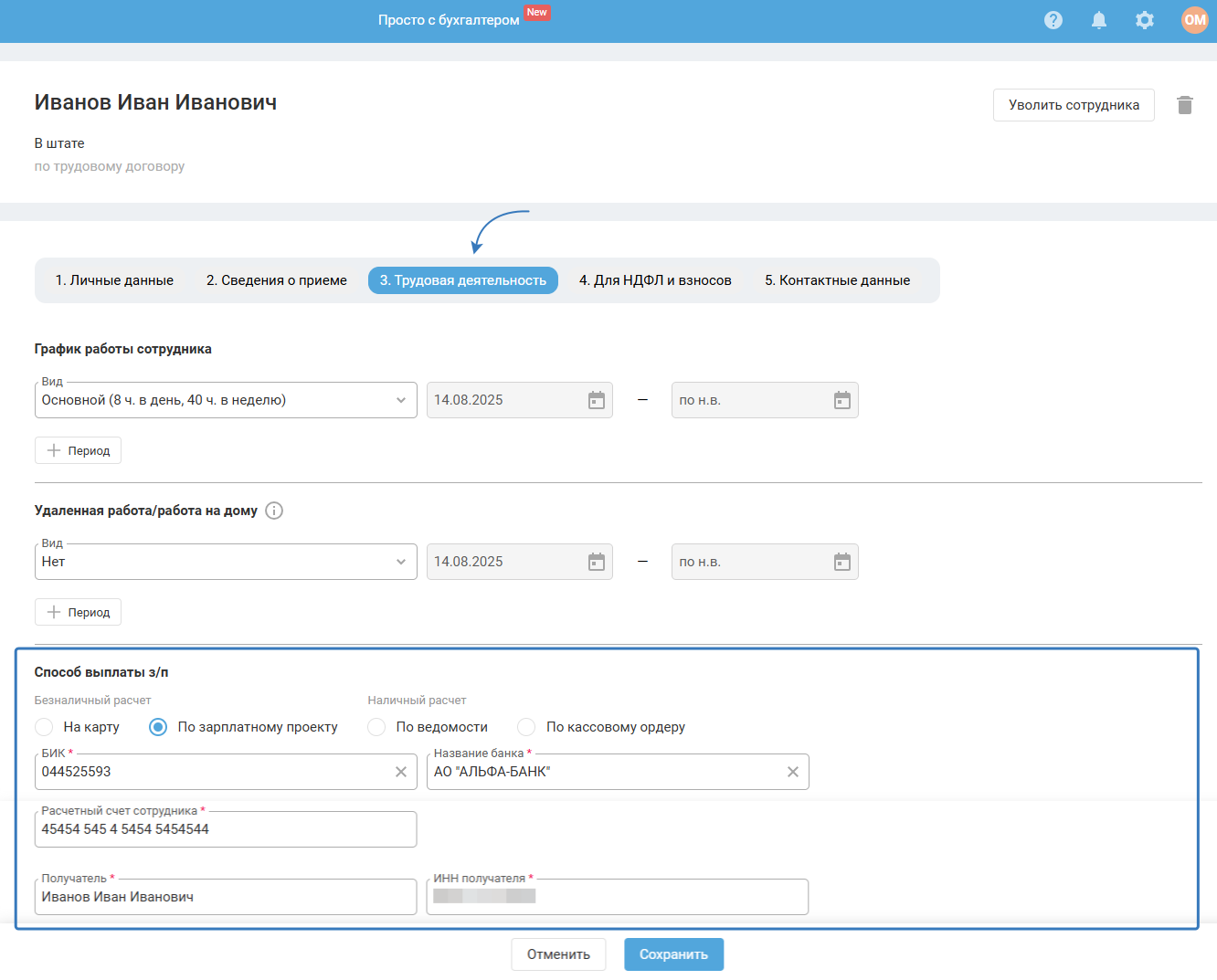
Task: Open the bank name combo box field
Action: point(603,772)
